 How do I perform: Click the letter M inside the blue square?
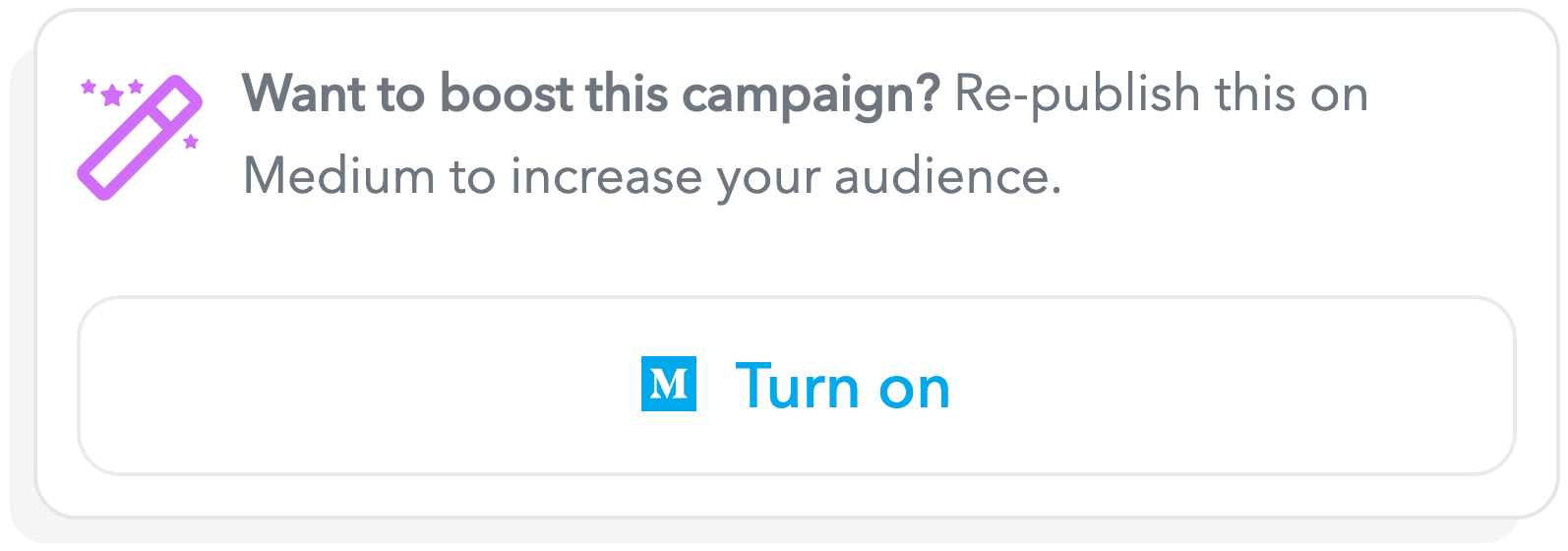(669, 384)
